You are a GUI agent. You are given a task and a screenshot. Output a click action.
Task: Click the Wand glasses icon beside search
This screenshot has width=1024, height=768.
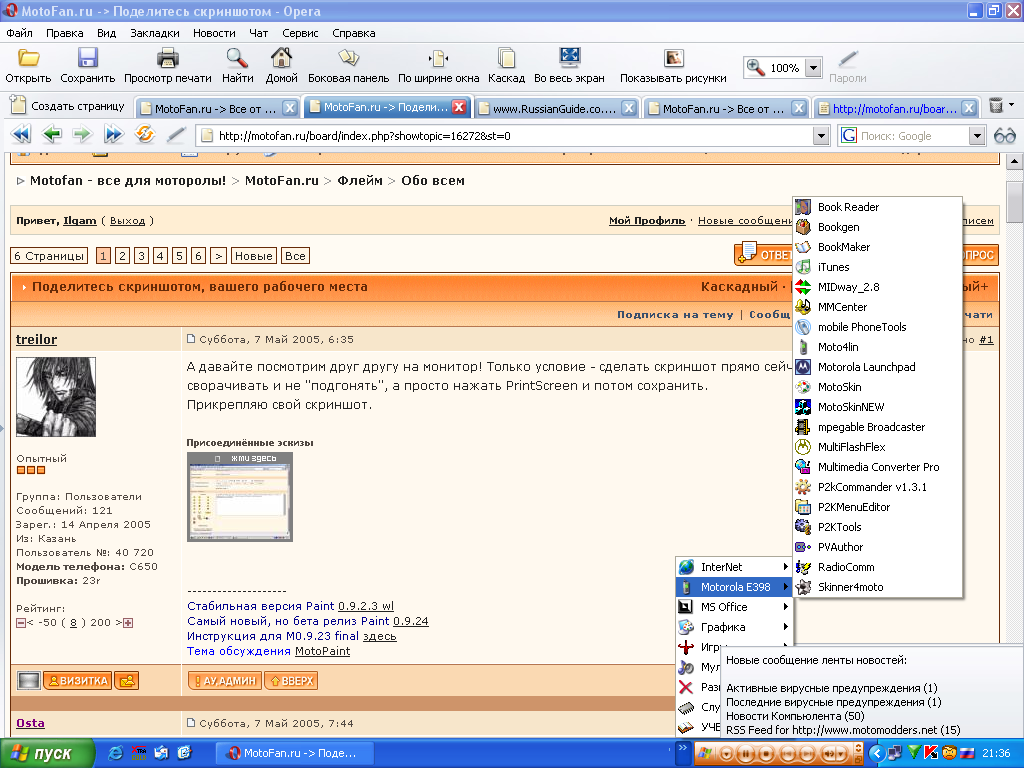pos(1004,136)
